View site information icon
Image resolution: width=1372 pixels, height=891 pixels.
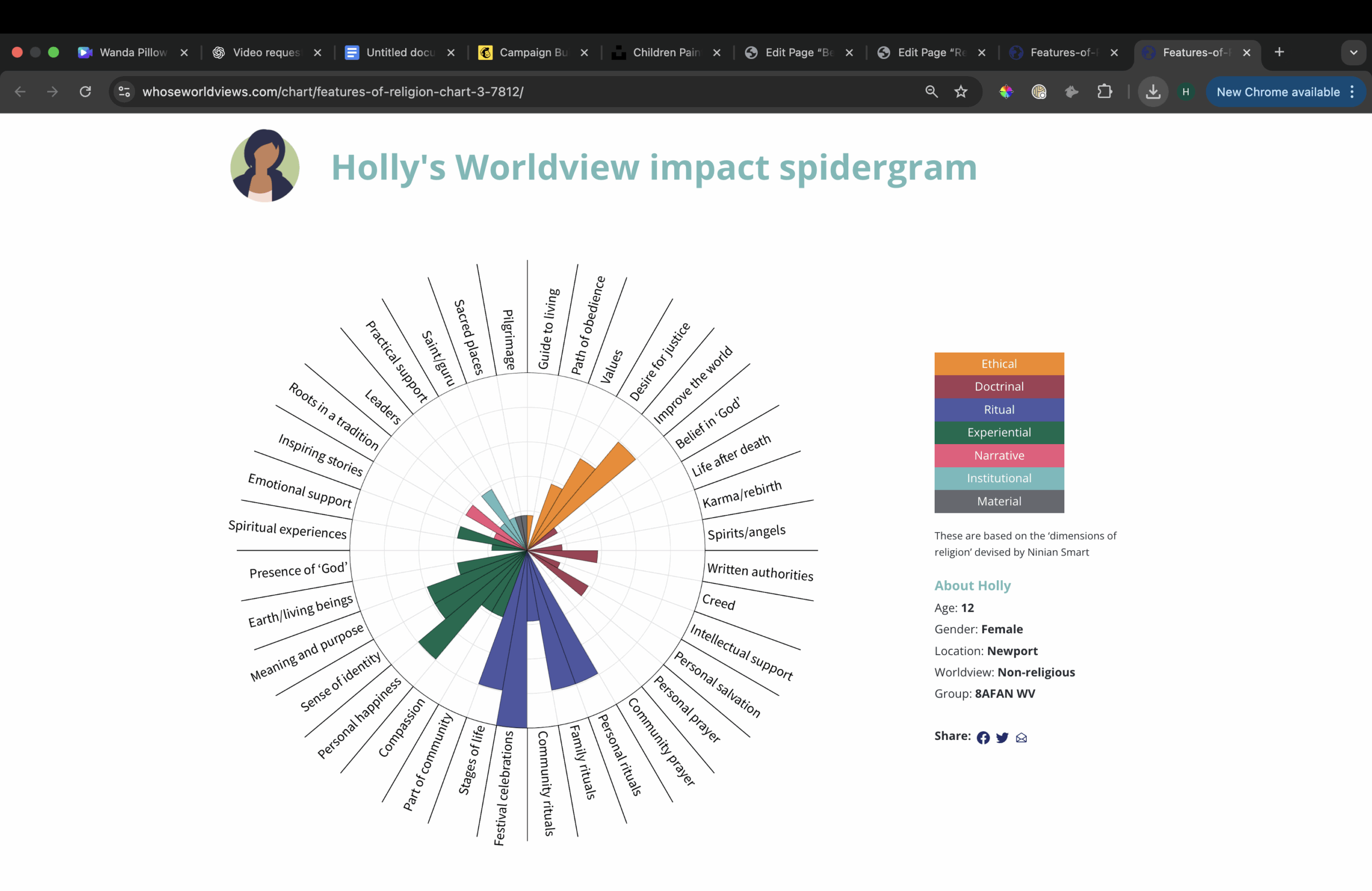tap(124, 92)
